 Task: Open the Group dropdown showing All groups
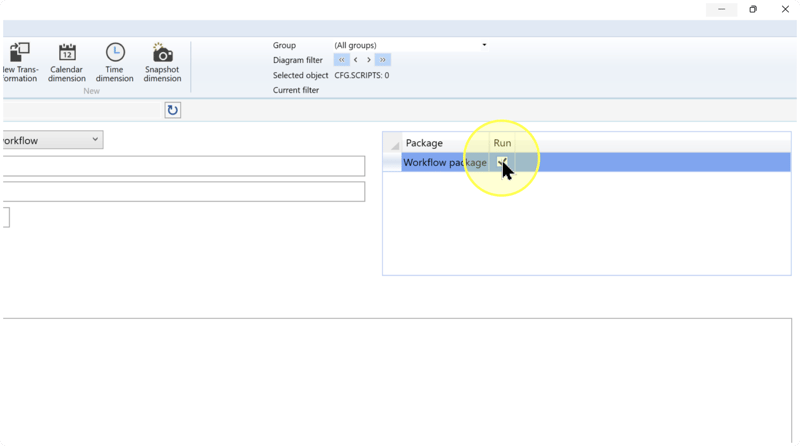pyautogui.click(x=410, y=45)
